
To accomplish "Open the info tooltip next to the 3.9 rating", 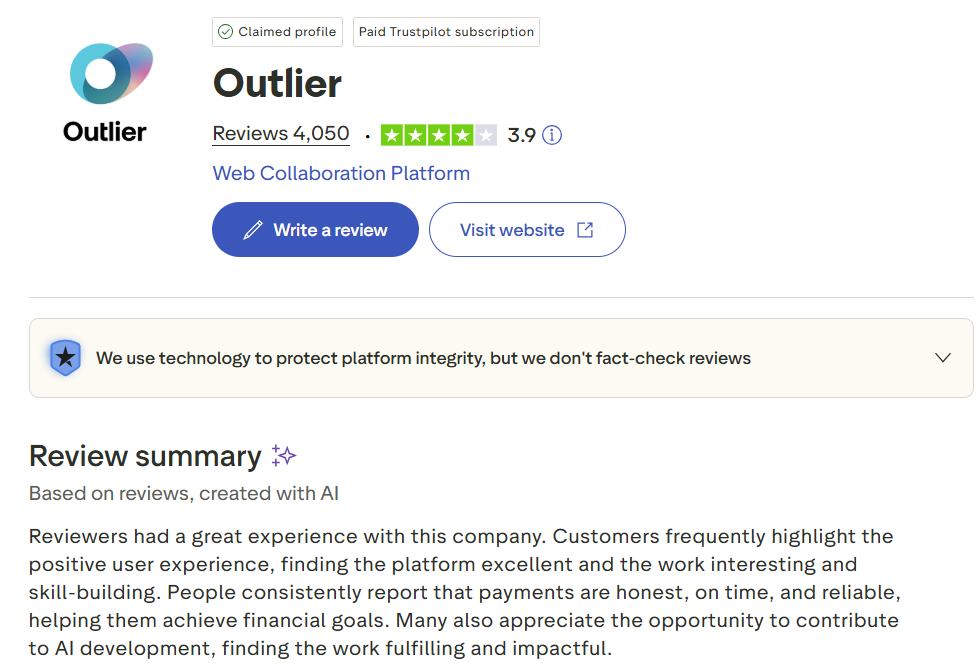I will coord(551,134).
